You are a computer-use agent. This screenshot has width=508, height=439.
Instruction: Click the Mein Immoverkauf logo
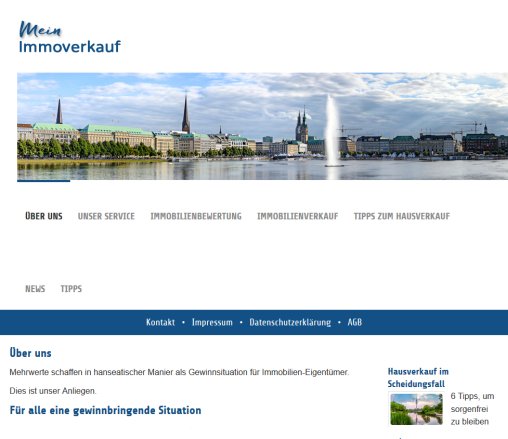pos(70,37)
